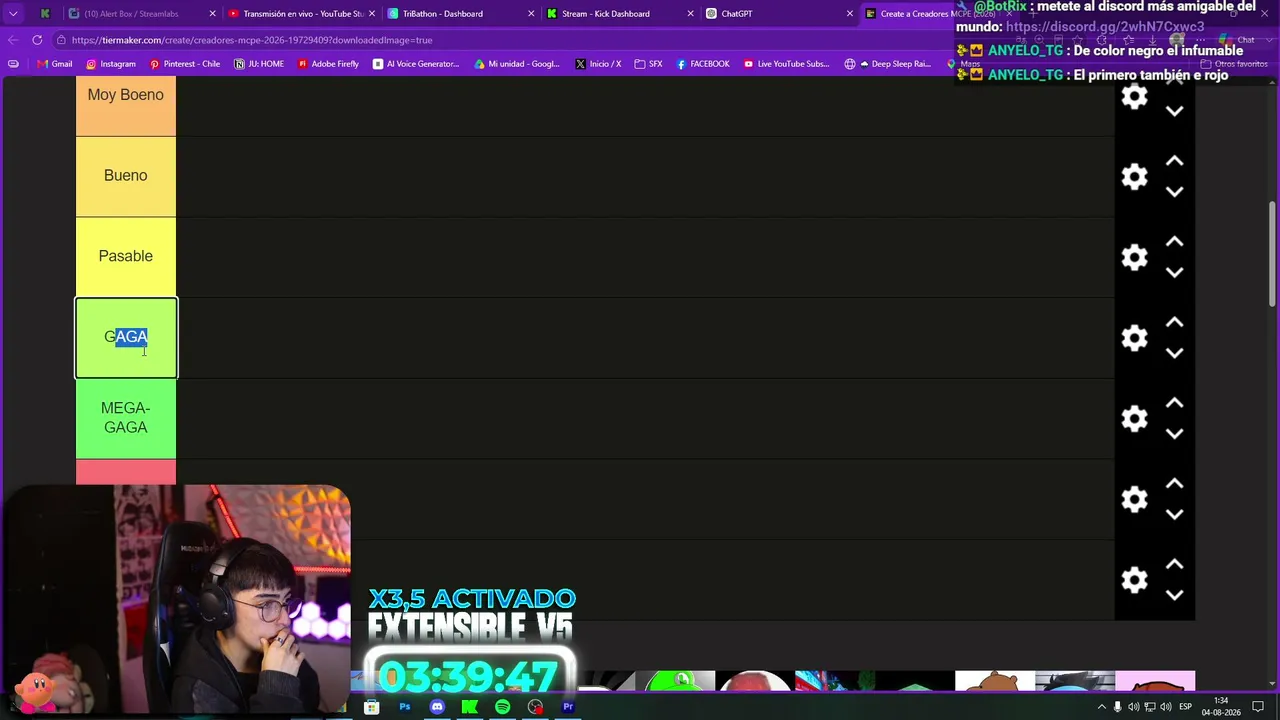Open the taskbar clock and calendar

(1221, 707)
